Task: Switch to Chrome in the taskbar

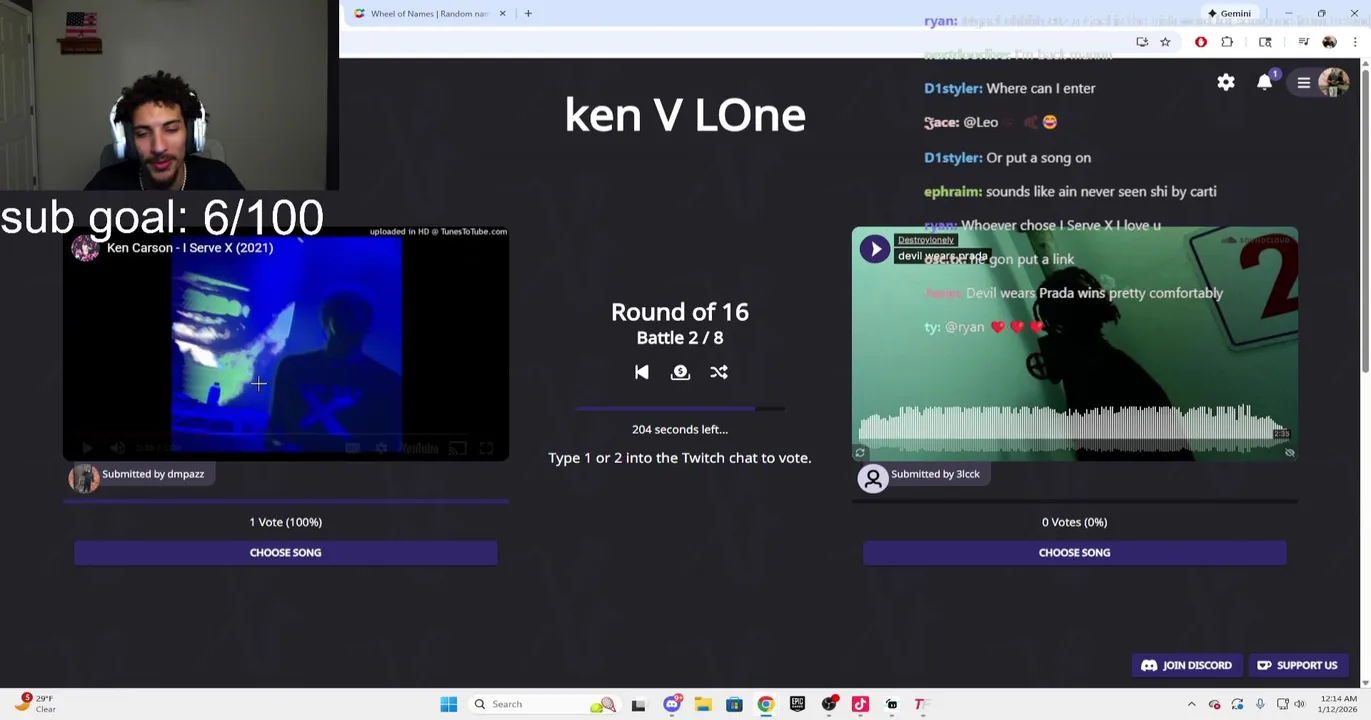Action: coord(765,704)
